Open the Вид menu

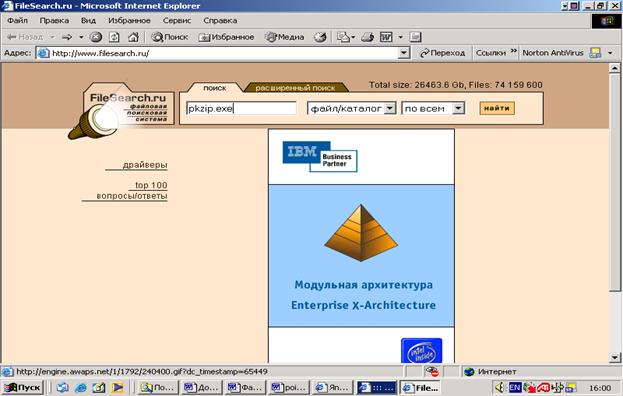(x=88, y=20)
